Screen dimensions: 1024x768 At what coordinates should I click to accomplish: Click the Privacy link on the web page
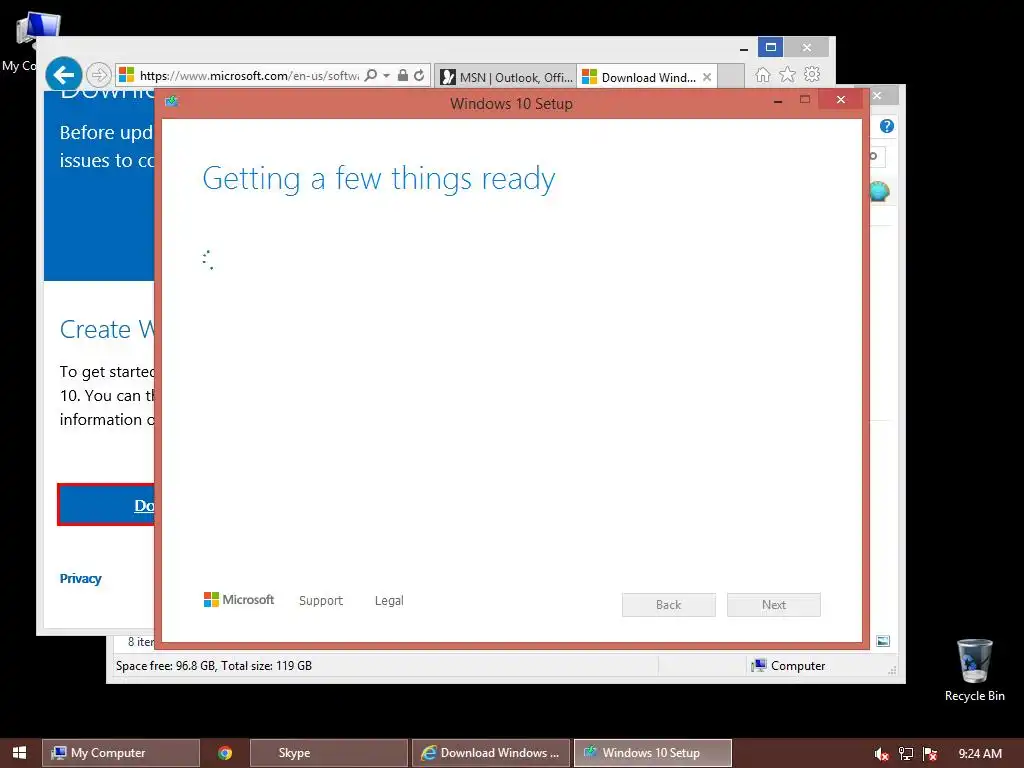tap(80, 579)
